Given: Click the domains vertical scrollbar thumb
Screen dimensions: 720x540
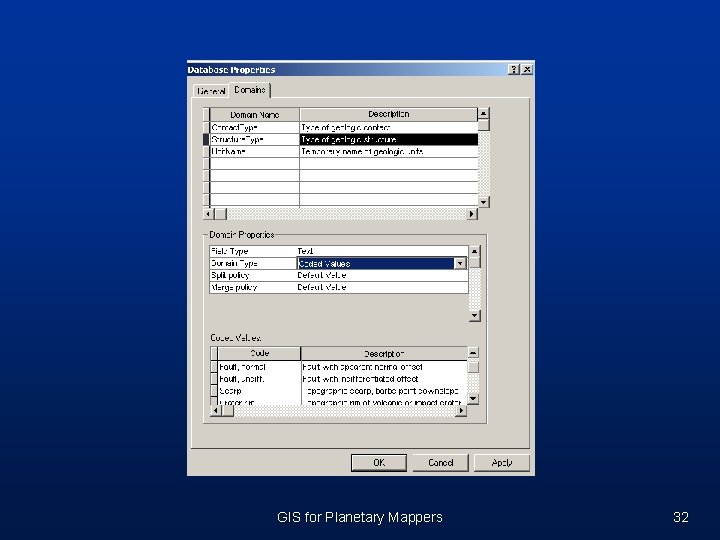Looking at the screenshot, I should coord(484,125).
